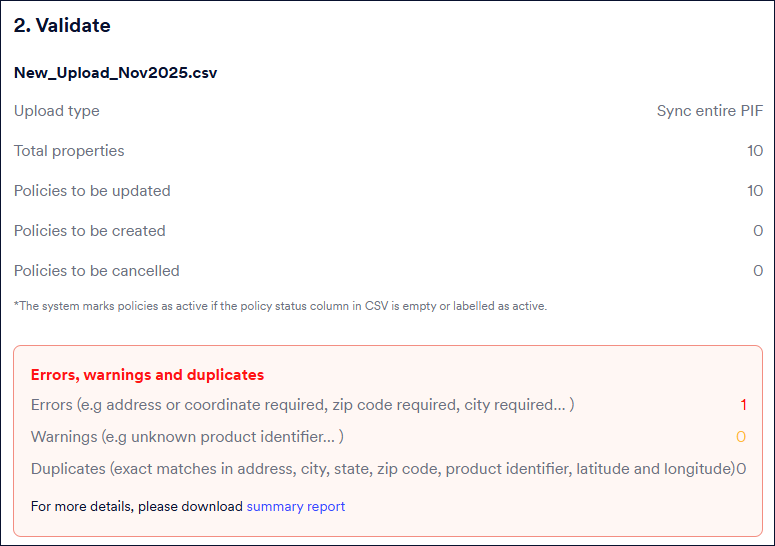Open the summary report link
775x546 pixels.
(x=296, y=506)
